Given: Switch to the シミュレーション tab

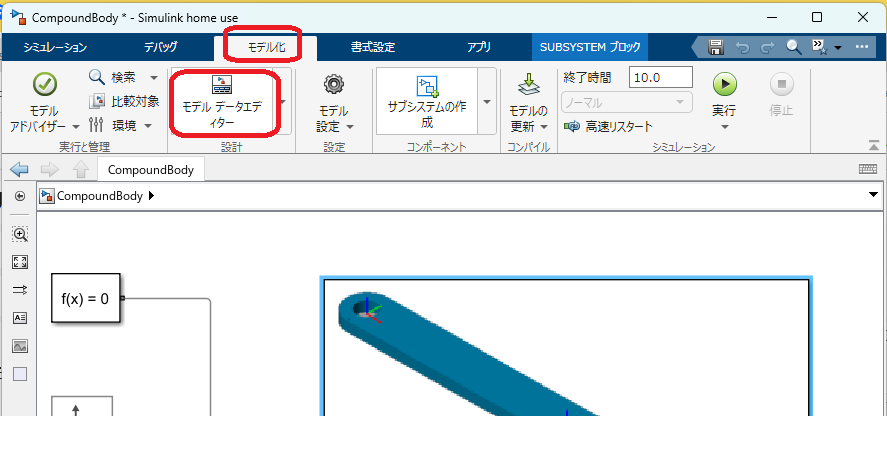Looking at the screenshot, I should tap(55, 47).
